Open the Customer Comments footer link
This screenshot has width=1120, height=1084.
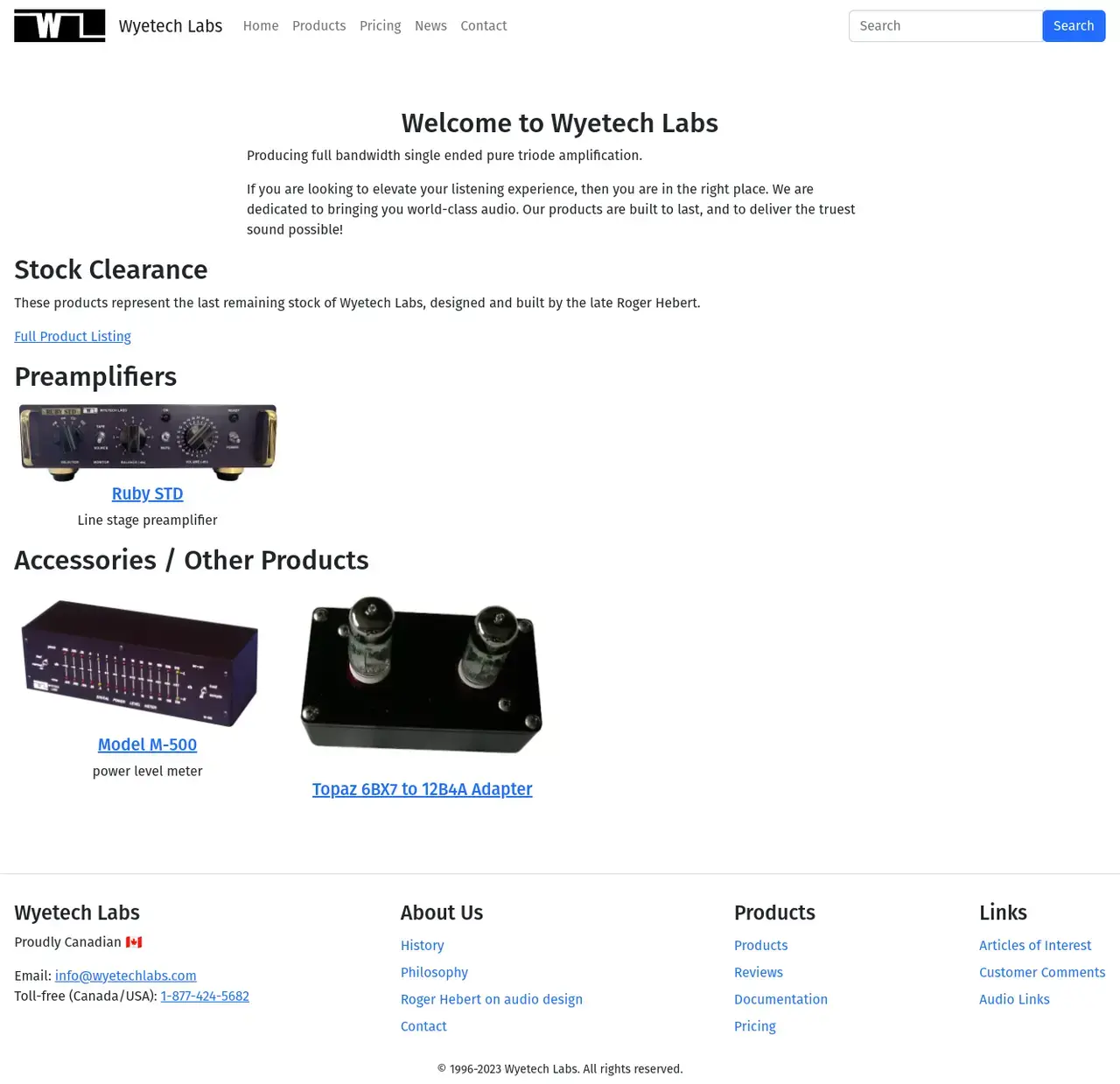(x=1042, y=972)
